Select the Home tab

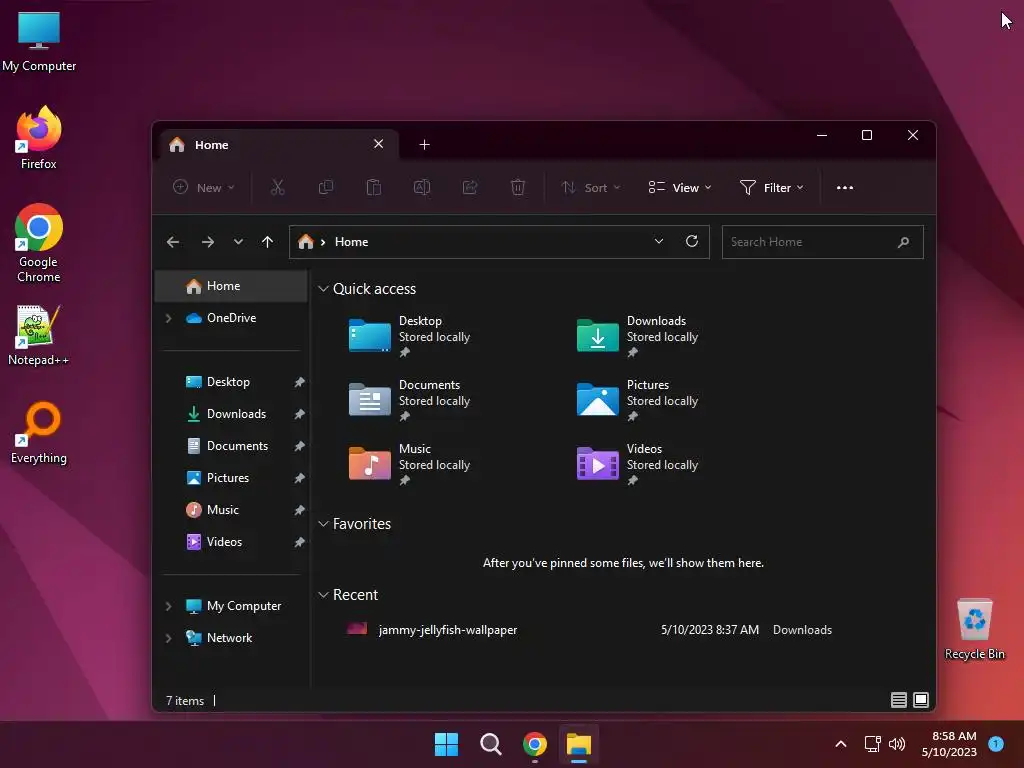(278, 144)
